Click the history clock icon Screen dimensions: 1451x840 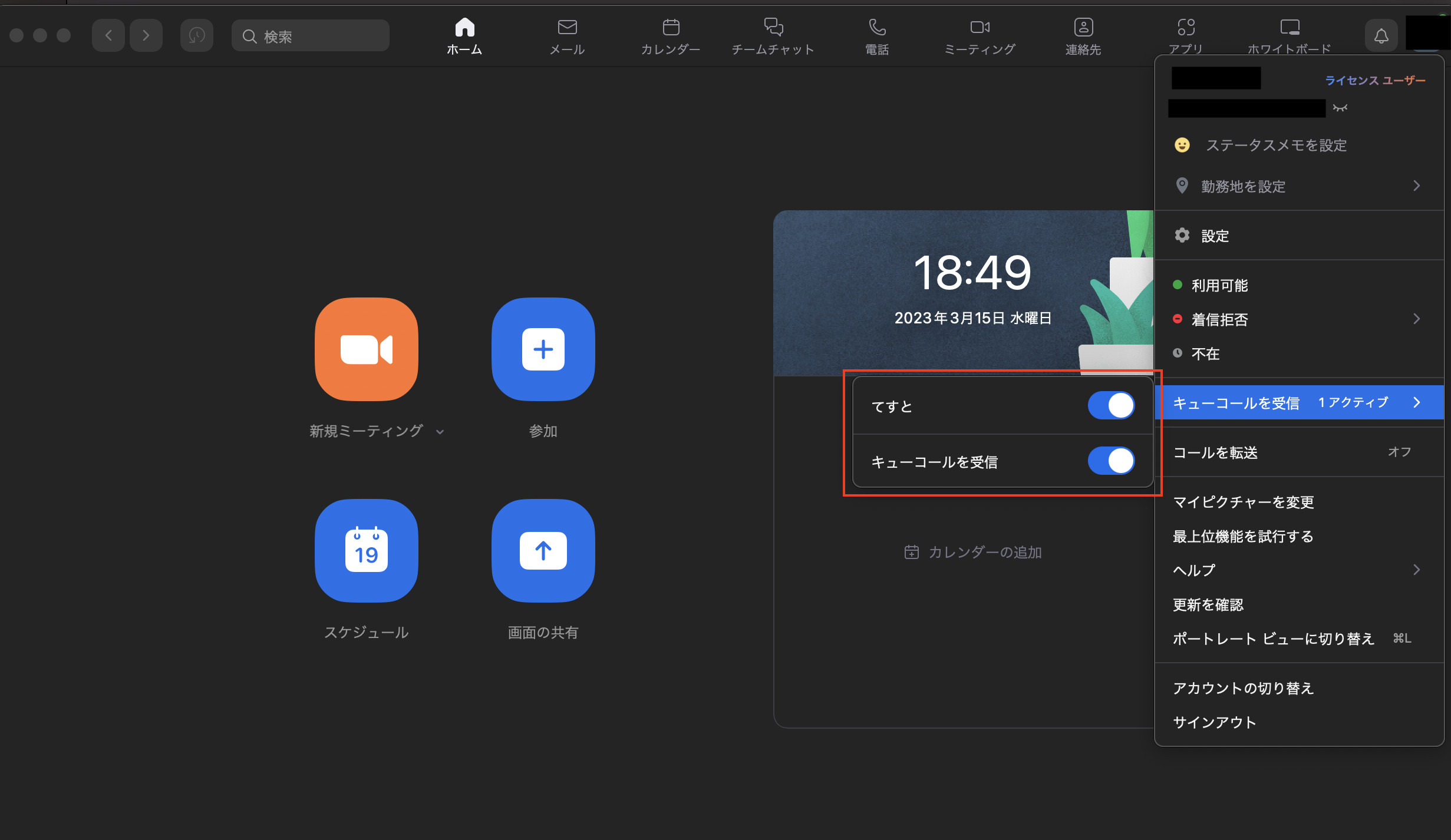[197, 35]
